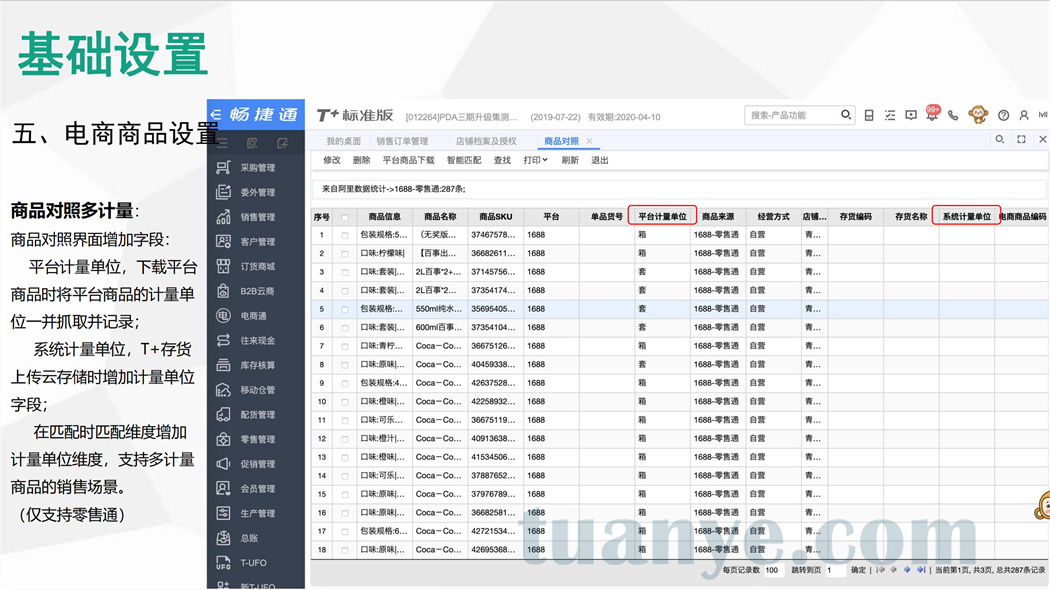Tick the select-all checkbox in table header

coord(345,217)
